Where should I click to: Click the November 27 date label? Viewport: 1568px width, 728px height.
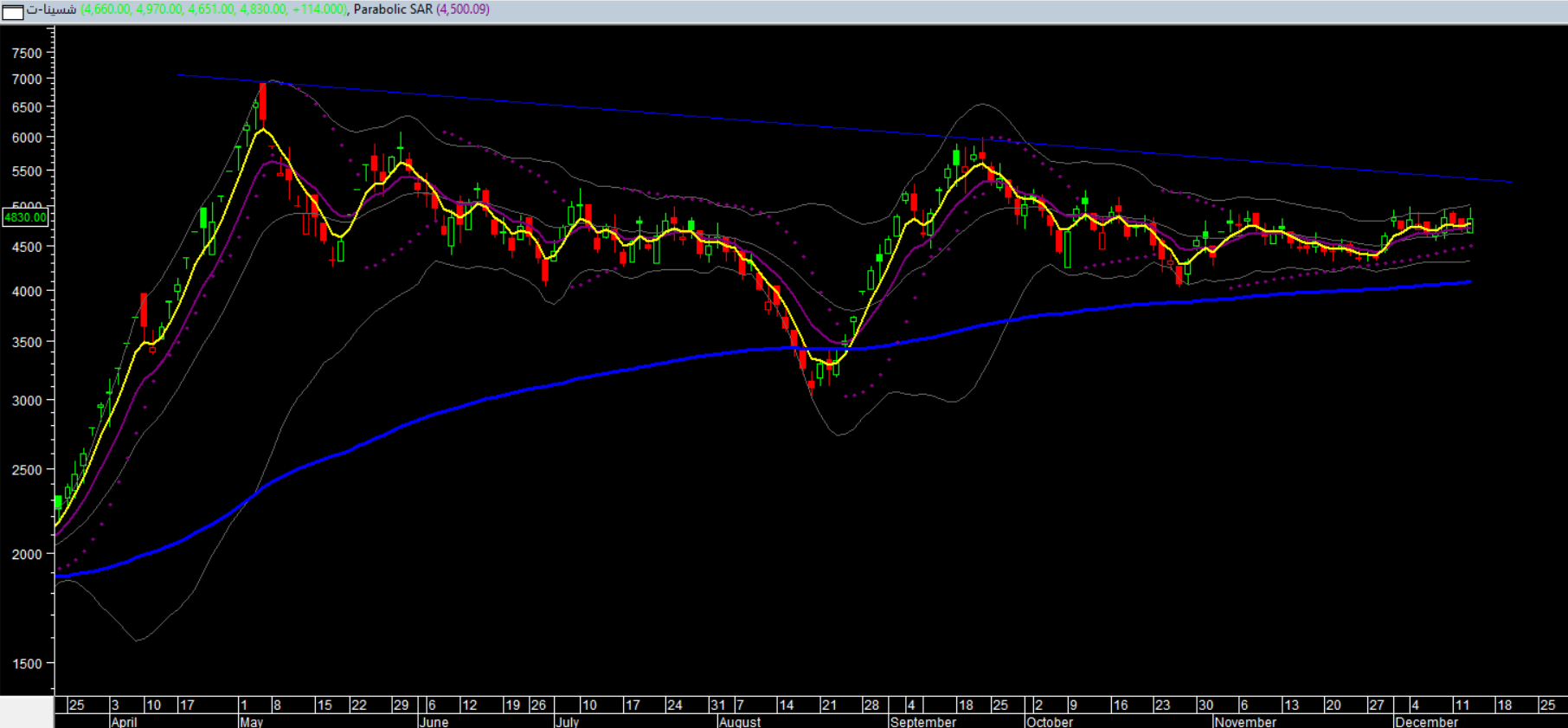1376,705
